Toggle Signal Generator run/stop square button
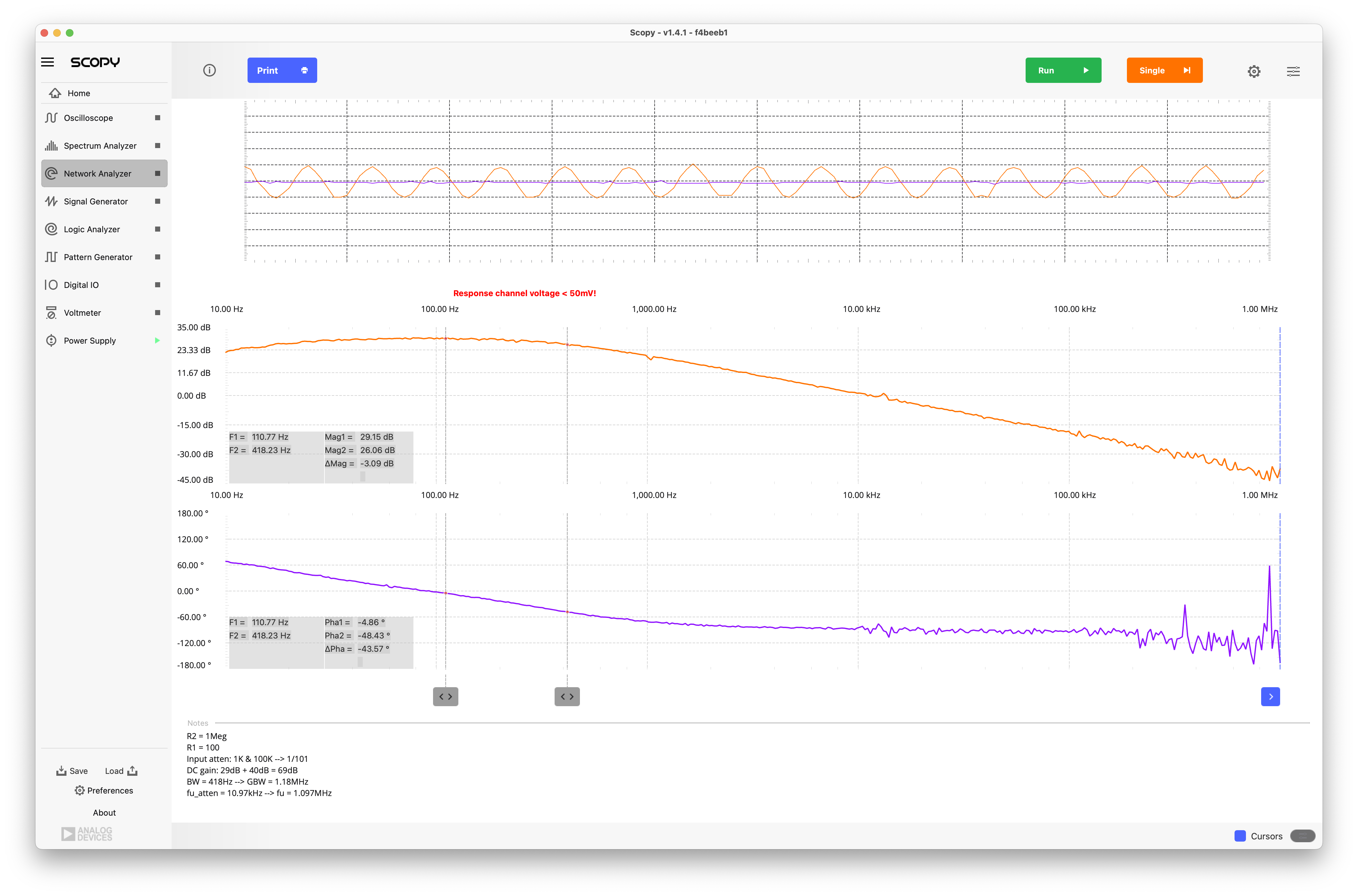This screenshot has height=896, width=1358. (x=157, y=201)
